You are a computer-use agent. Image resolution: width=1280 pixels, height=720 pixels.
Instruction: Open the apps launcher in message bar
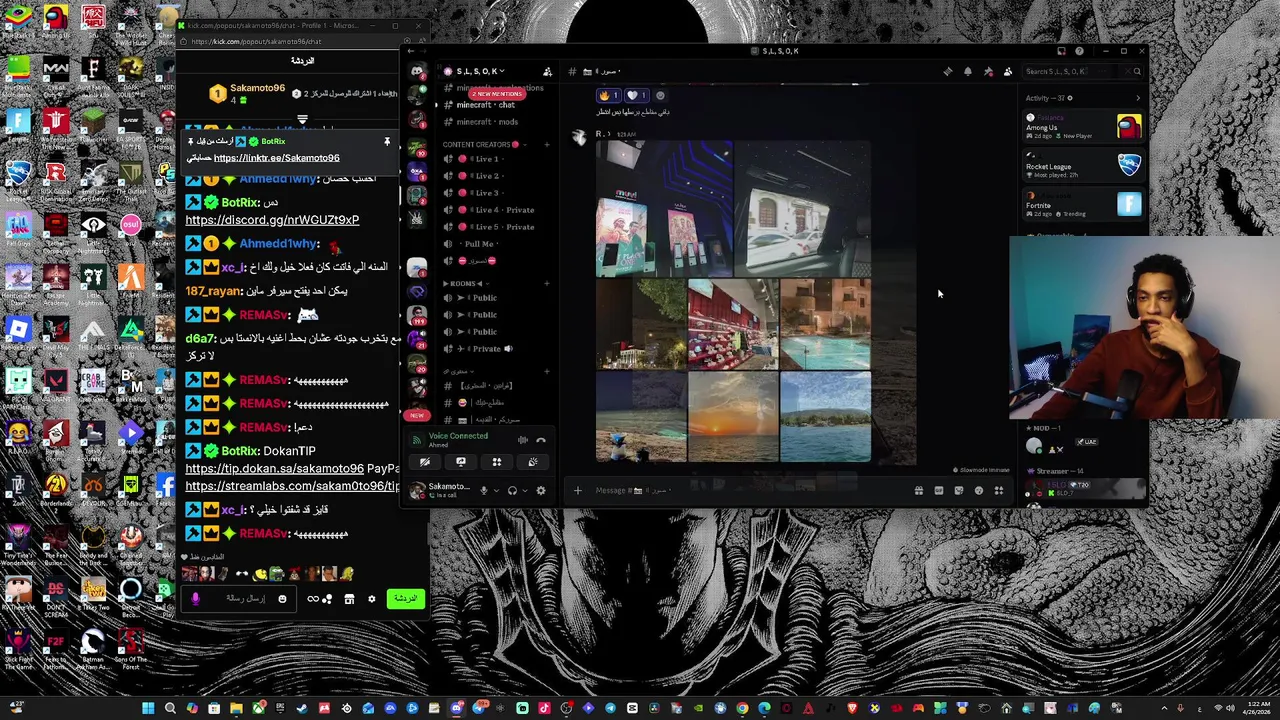click(998, 490)
